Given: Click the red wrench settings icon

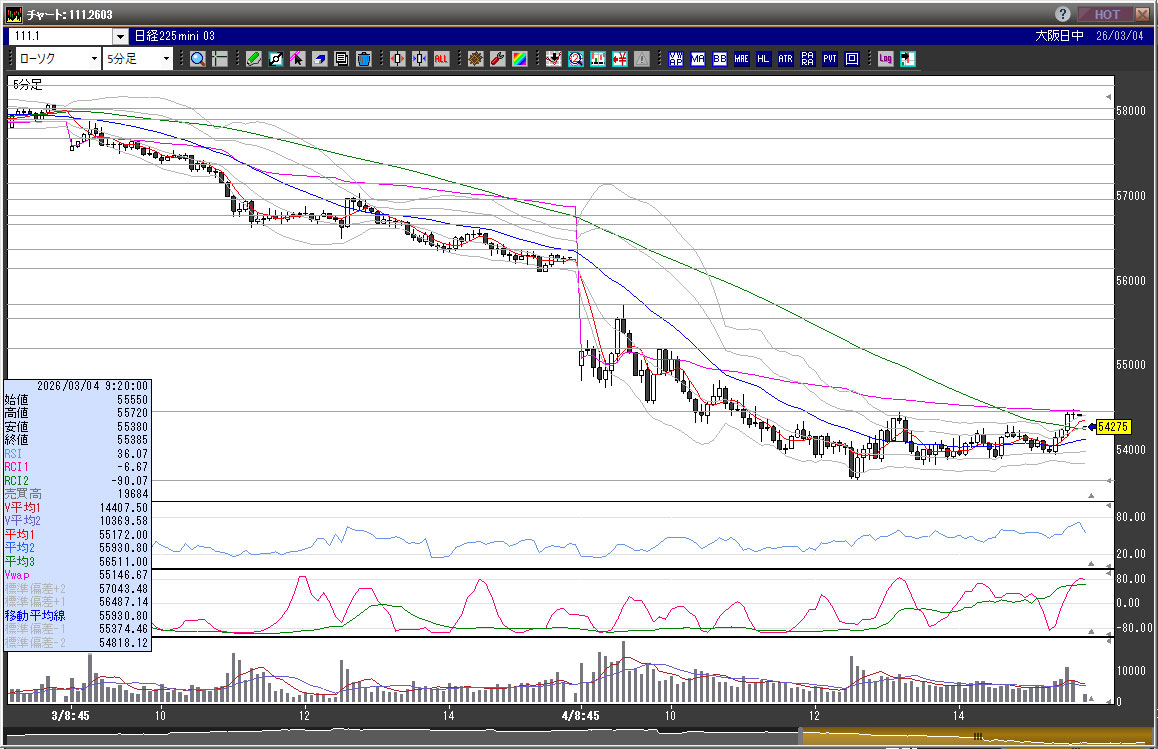Looking at the screenshot, I should pyautogui.click(x=498, y=59).
